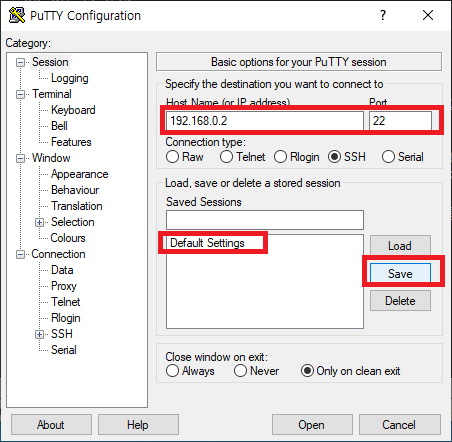Click the Load button

(400, 246)
